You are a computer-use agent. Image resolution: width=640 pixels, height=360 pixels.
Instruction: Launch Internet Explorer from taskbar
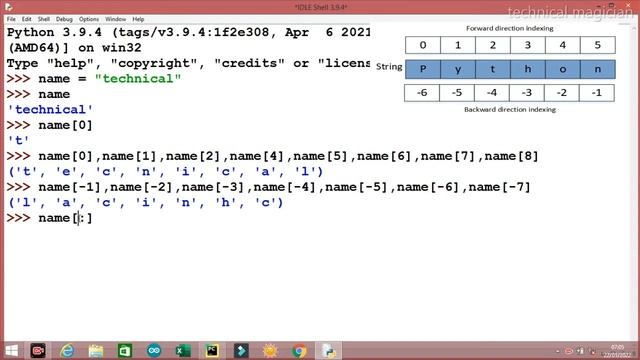[67, 351]
